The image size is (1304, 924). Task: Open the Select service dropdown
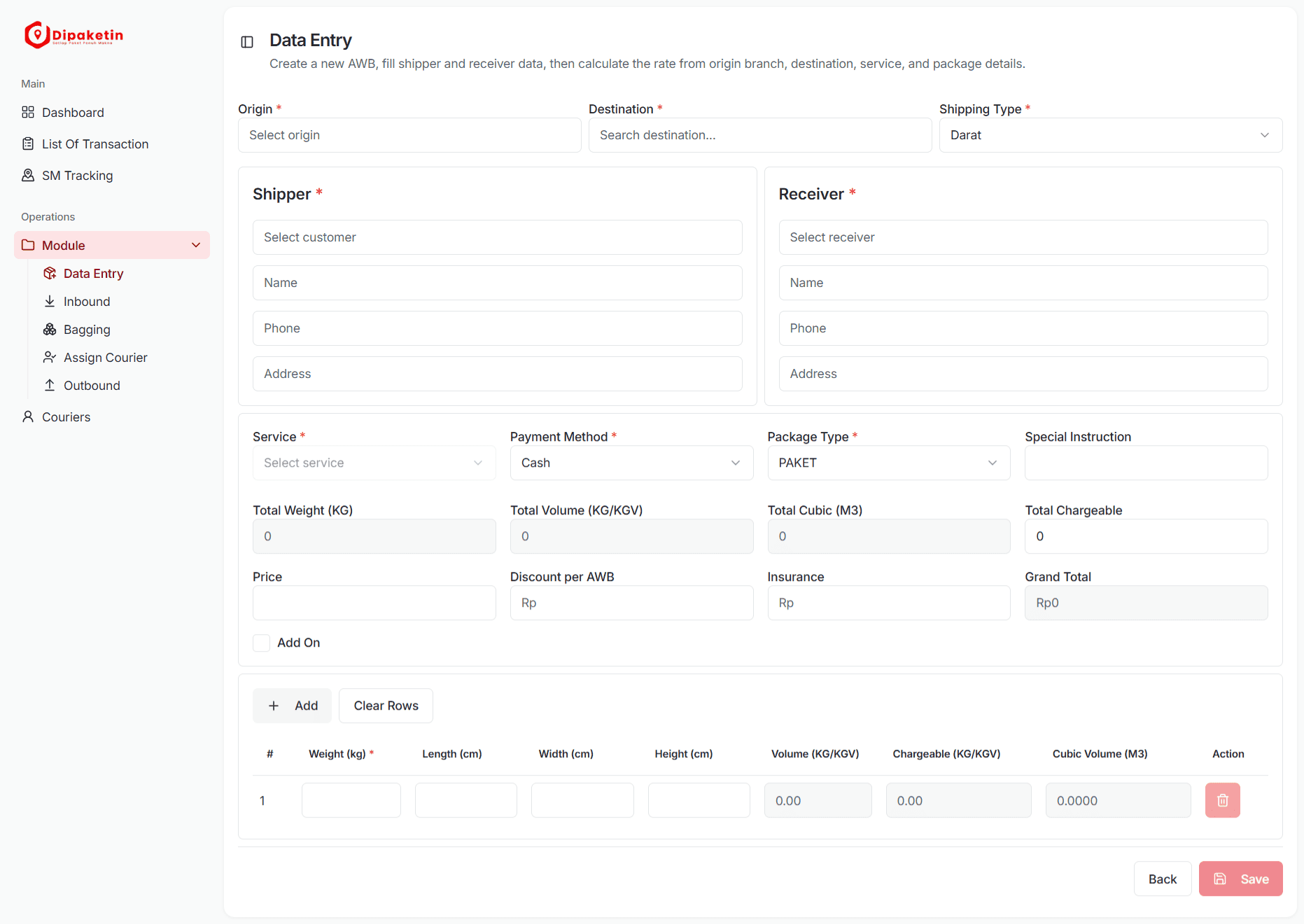[x=374, y=463]
